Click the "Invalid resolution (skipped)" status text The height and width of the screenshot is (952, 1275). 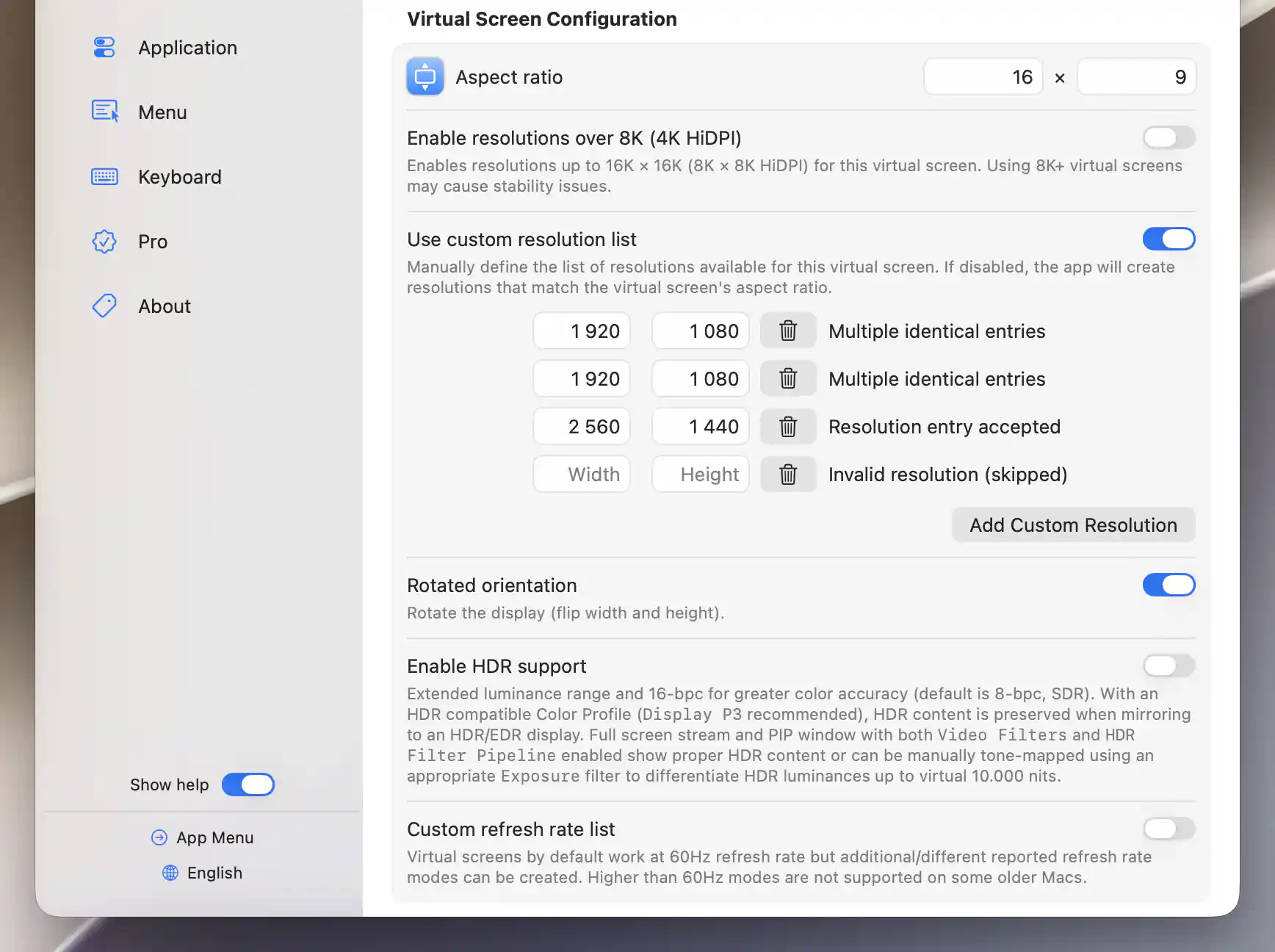(948, 475)
